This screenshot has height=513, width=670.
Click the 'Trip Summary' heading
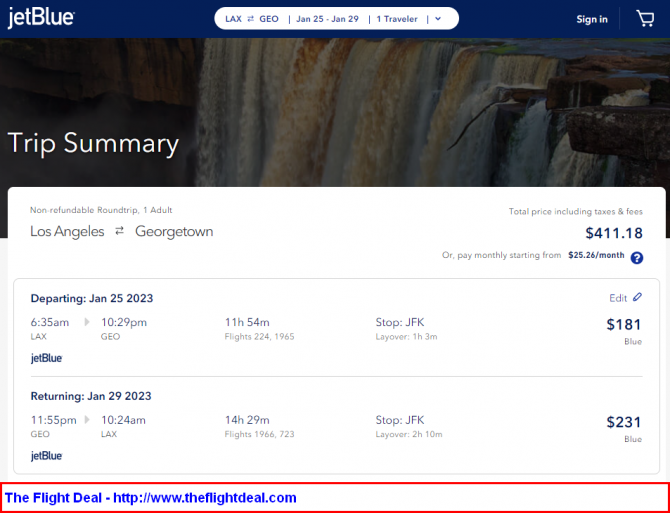93,143
